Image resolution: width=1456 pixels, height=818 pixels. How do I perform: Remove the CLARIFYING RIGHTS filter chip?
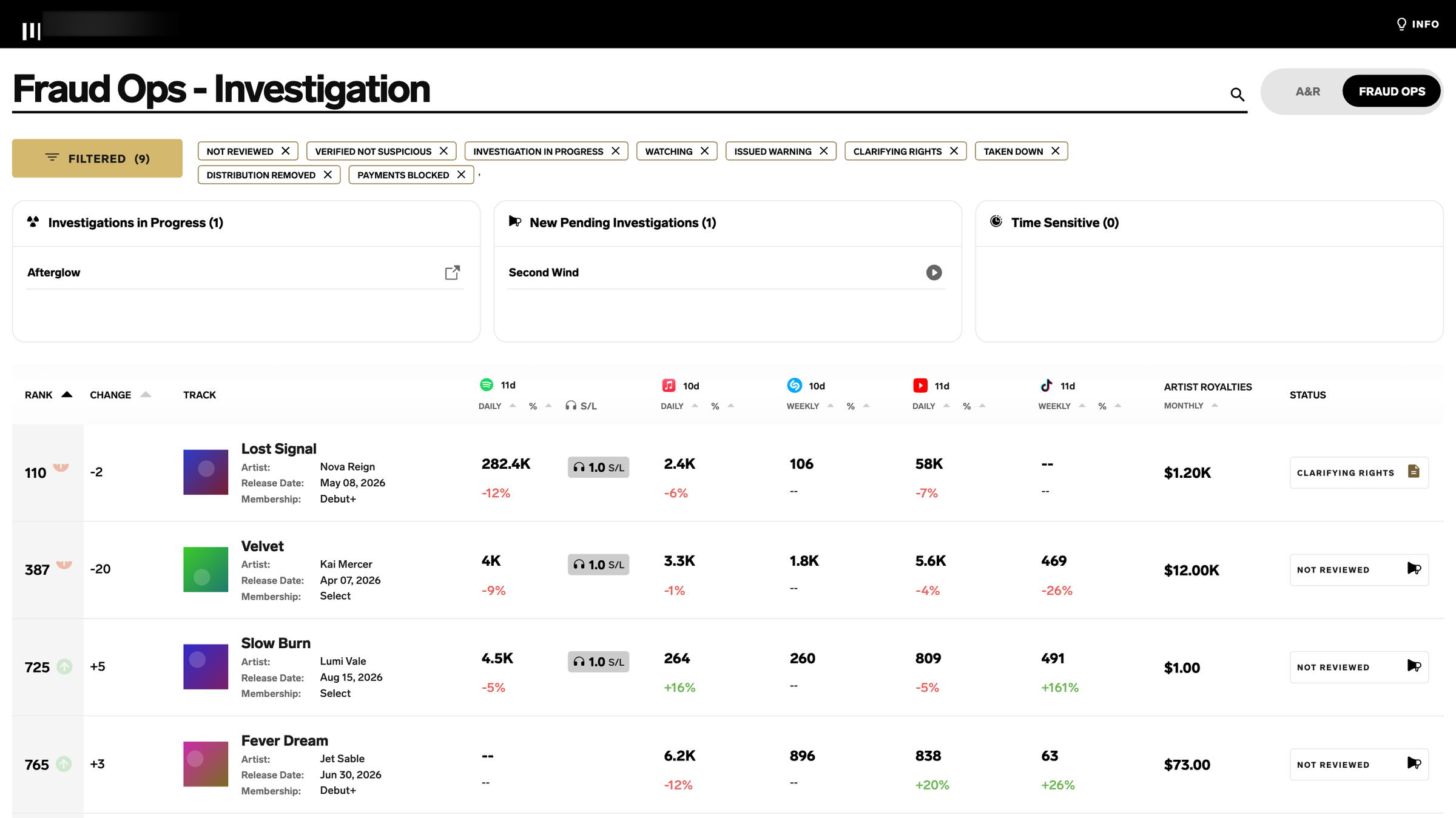[x=954, y=151]
